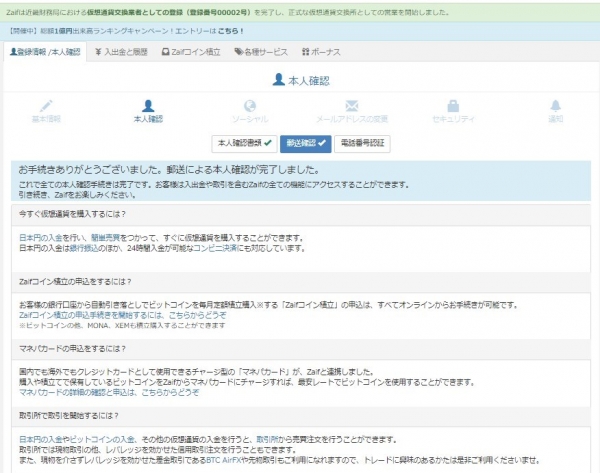Viewport: 600px width, 473px height.
Task: Open the ボーナス tab
Action: (321, 52)
